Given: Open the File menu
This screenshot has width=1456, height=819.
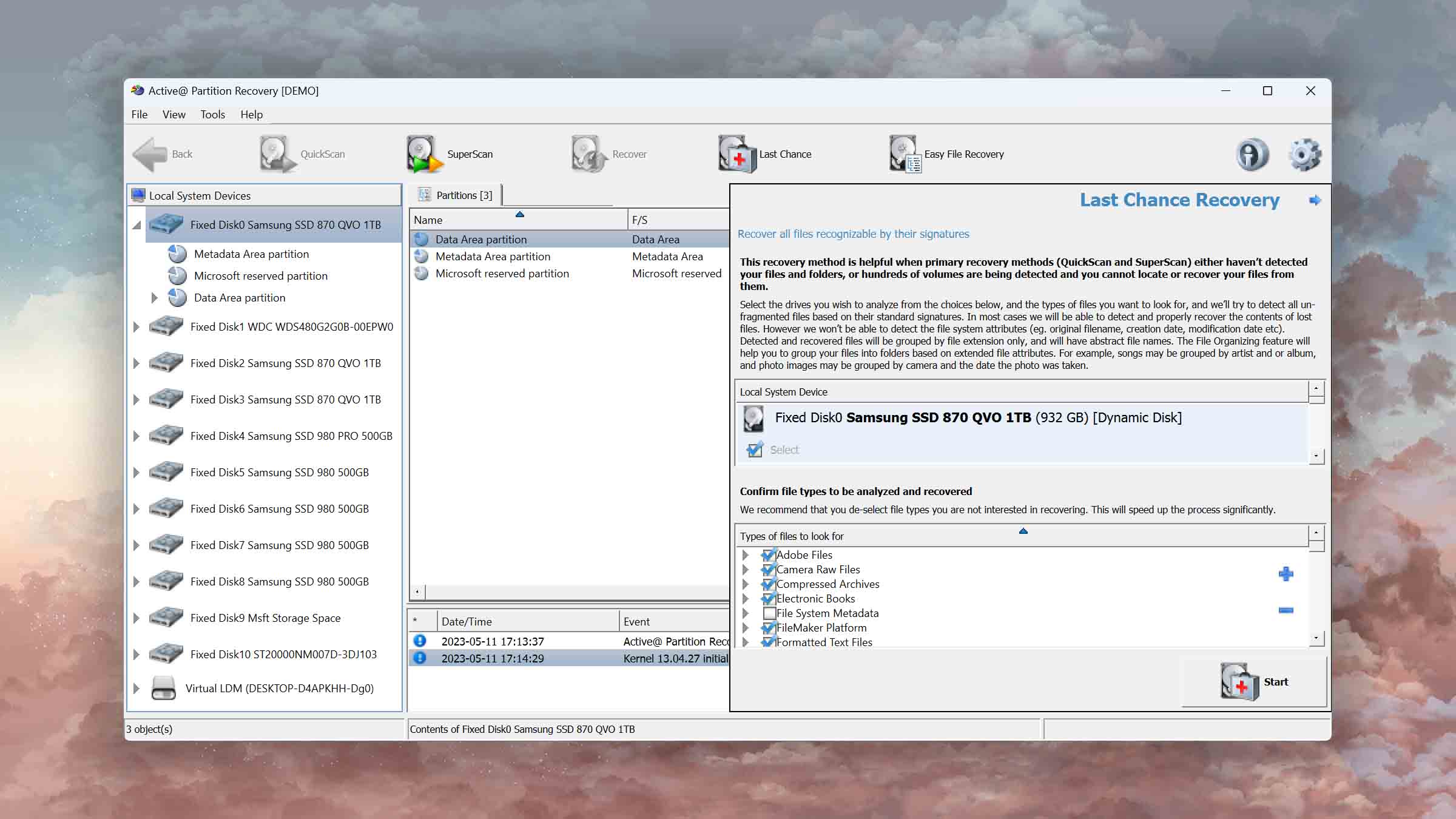Looking at the screenshot, I should [140, 114].
